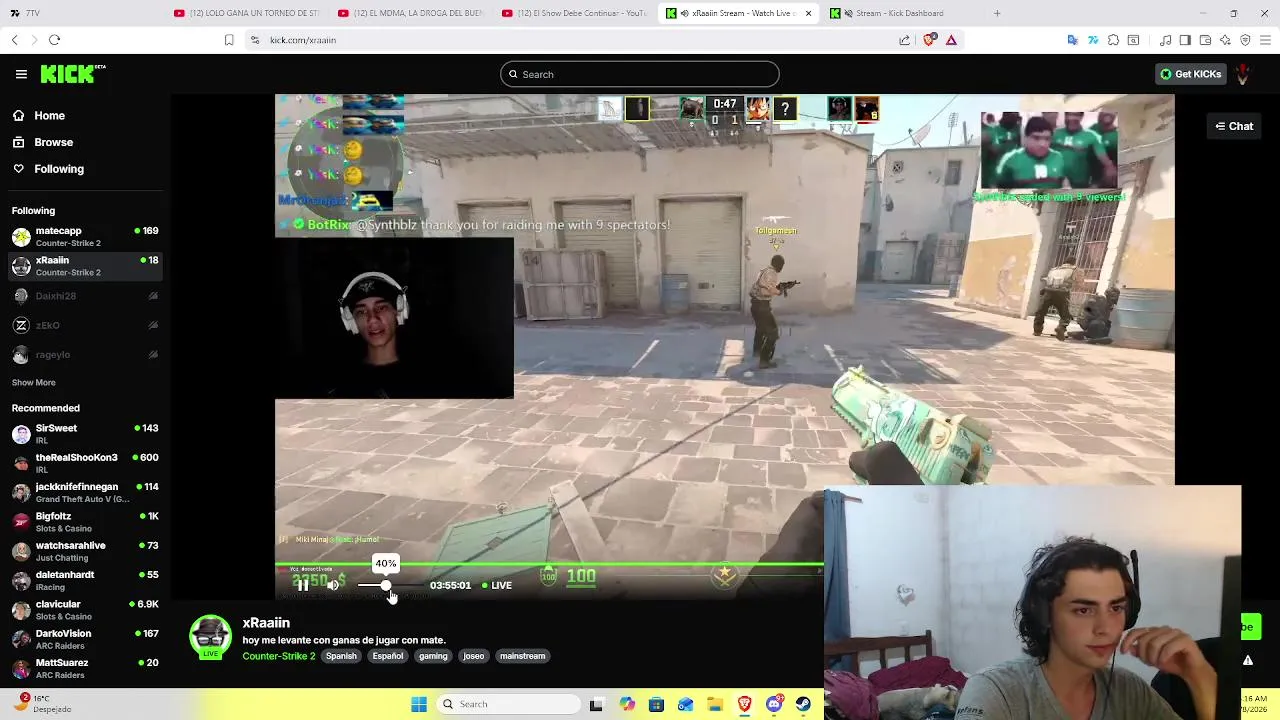Switch to El Show Debe Continuar tab
The image size is (1280, 720).
pyautogui.click(x=574, y=13)
